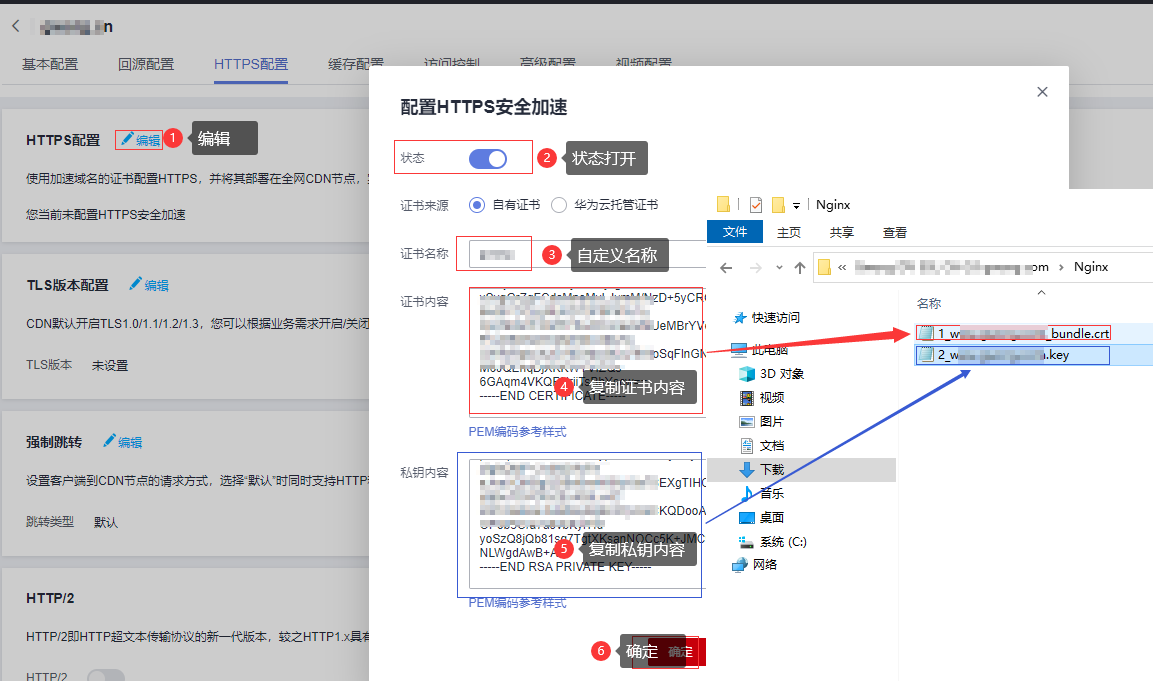This screenshot has height=681, width=1153.
Task: Click hidden path chevron in the address bar
Action: [844, 268]
